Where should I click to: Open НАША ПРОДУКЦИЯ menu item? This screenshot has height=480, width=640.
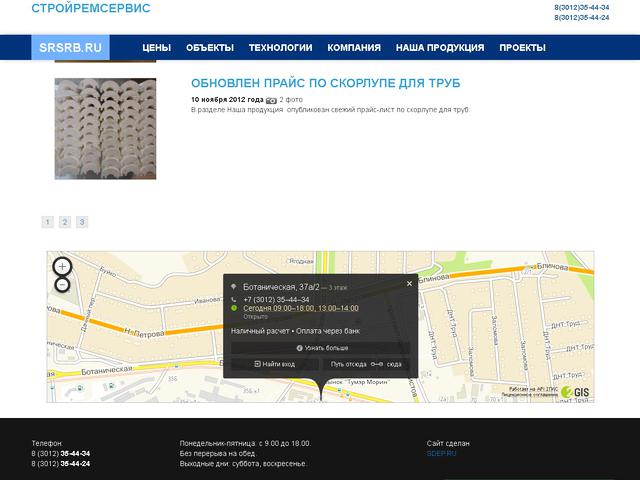(440, 48)
